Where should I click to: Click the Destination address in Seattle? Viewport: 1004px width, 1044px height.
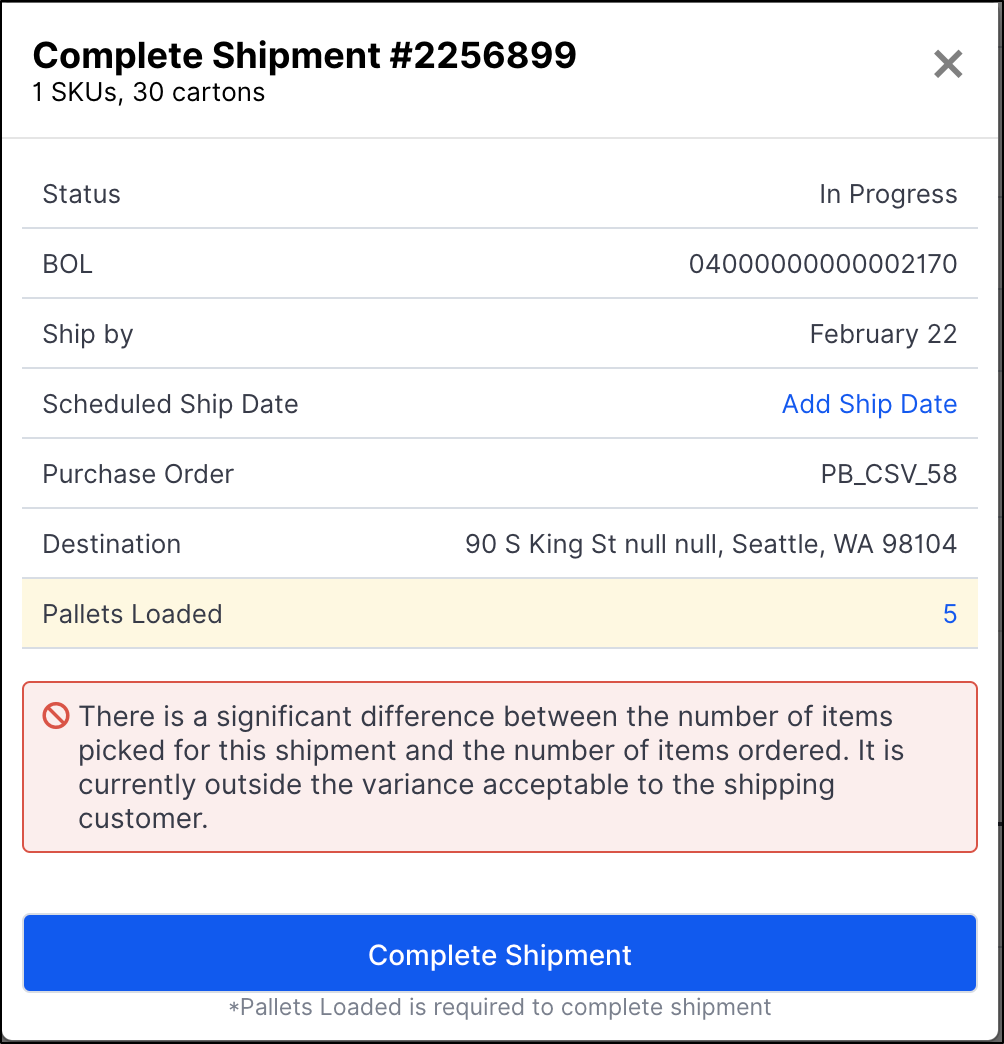pyautogui.click(x=710, y=544)
